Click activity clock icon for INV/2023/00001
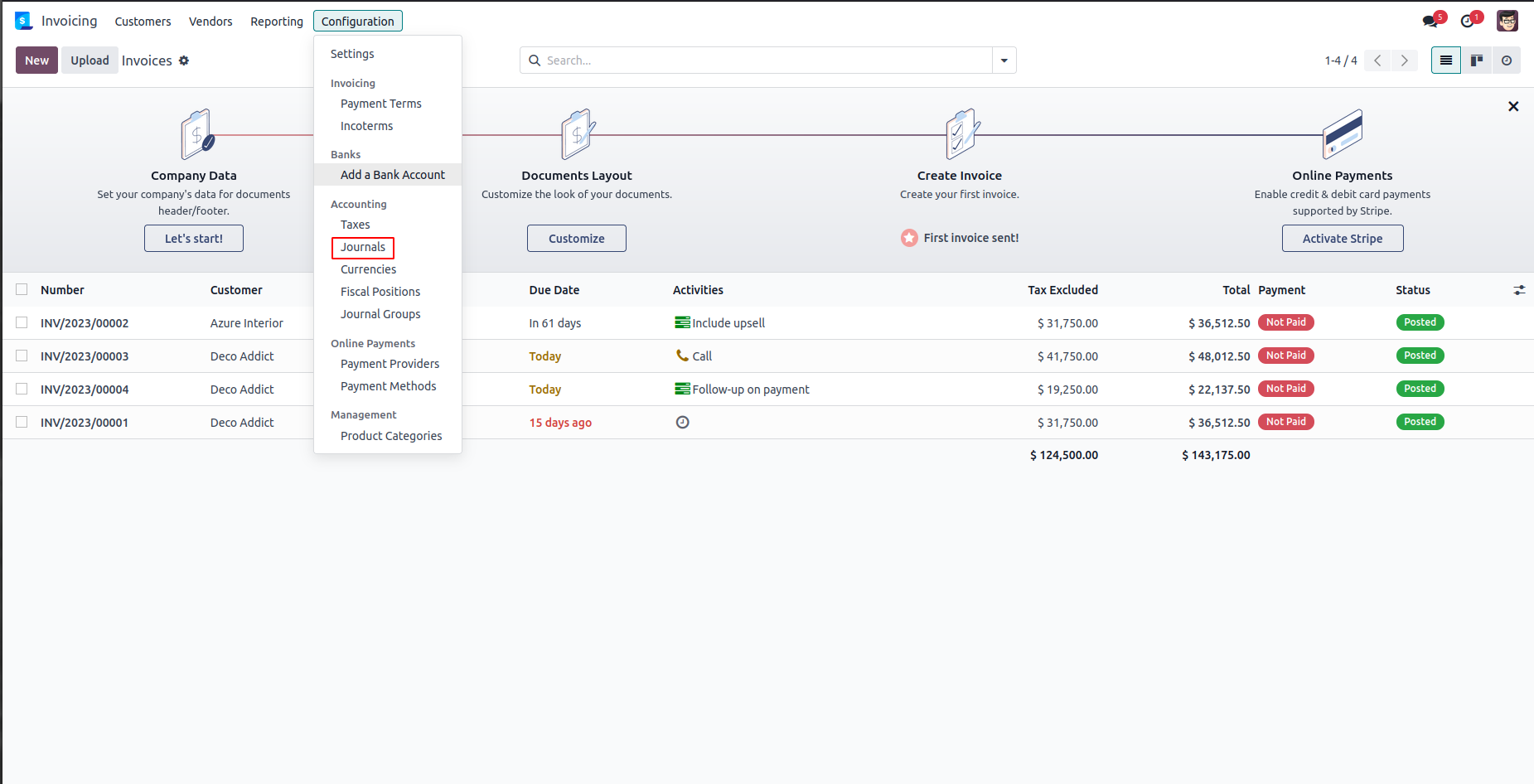Image resolution: width=1534 pixels, height=784 pixels. 682,423
